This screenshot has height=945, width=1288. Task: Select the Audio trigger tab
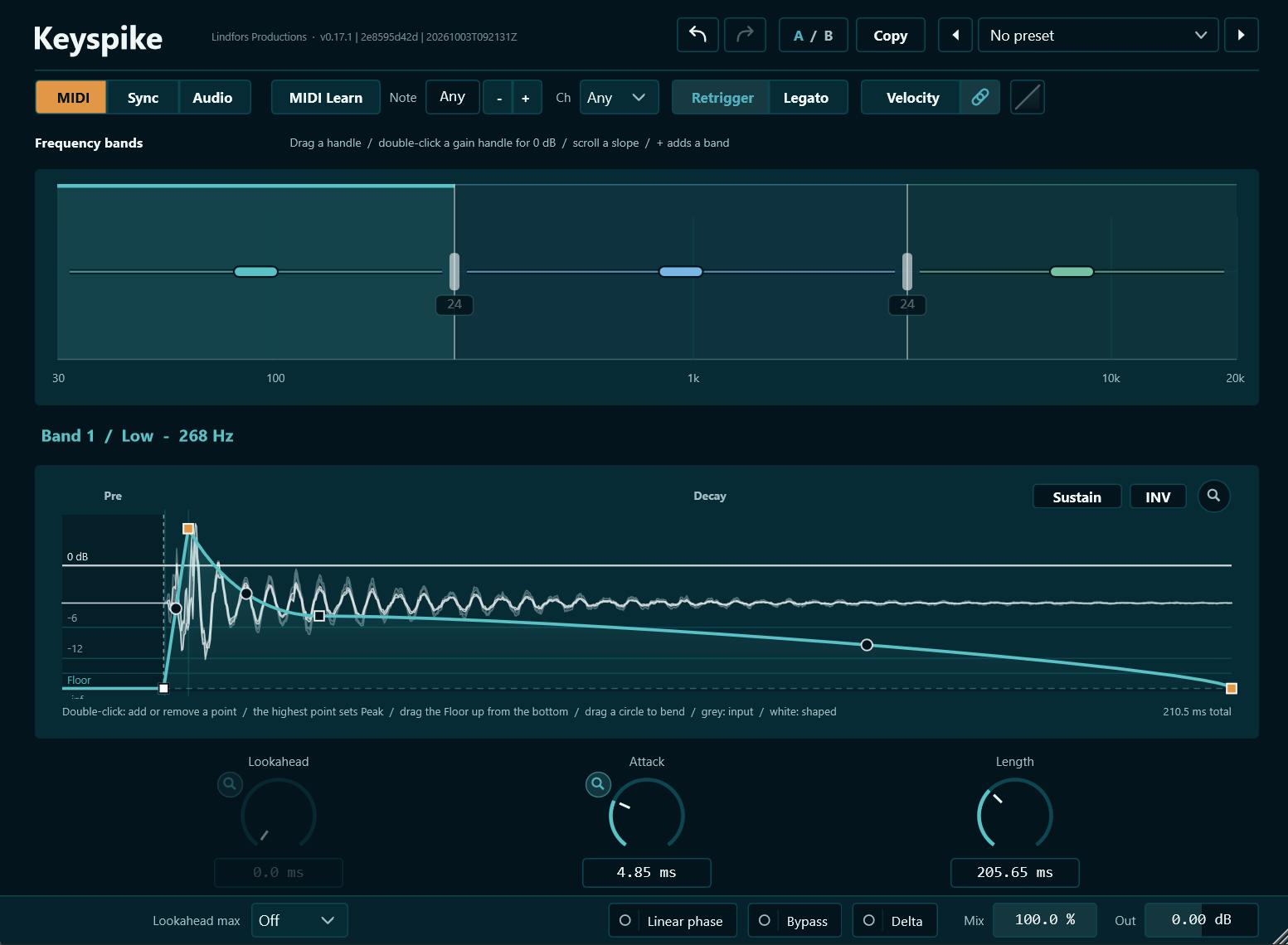[x=214, y=98]
